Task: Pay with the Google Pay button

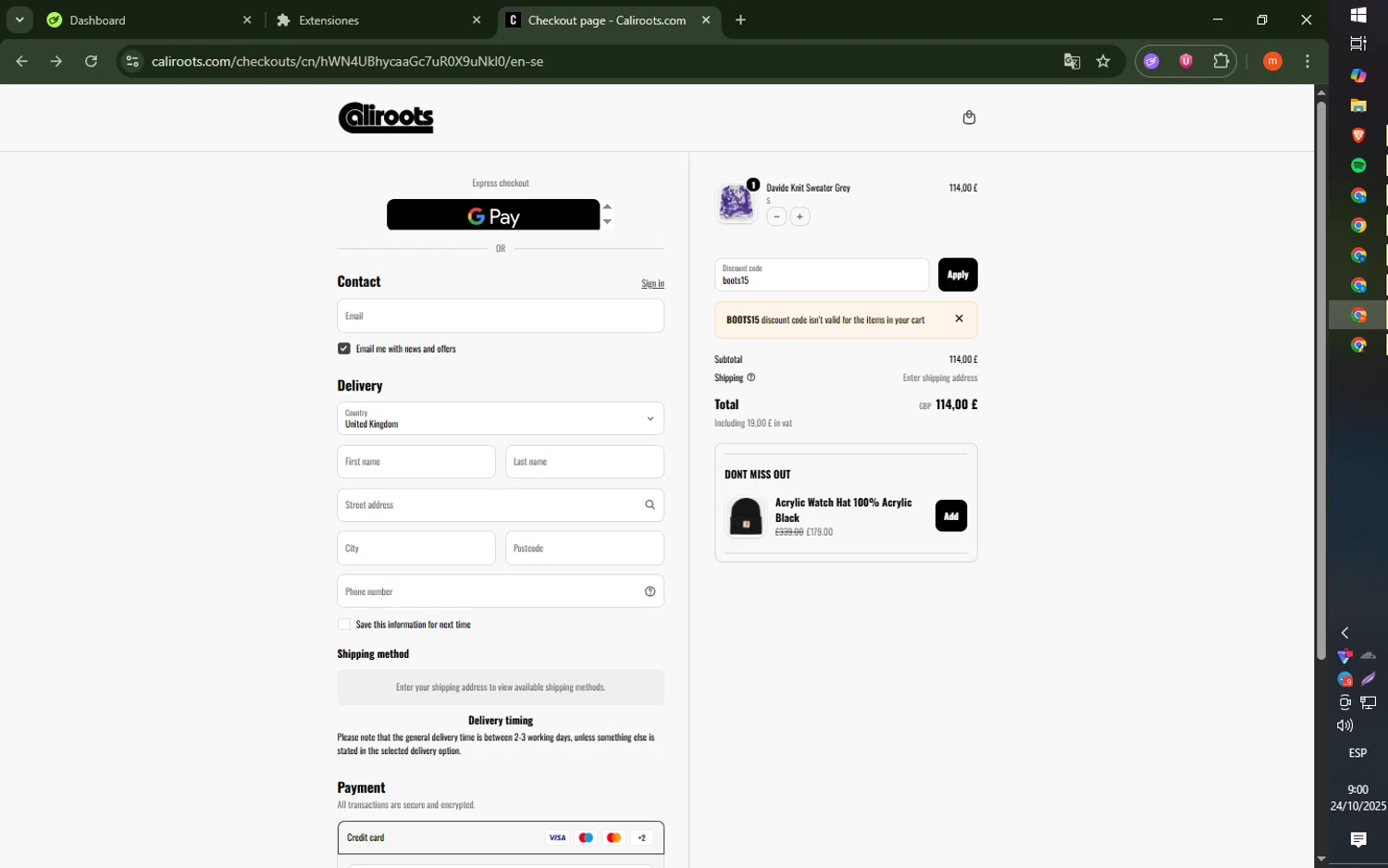Action: [x=493, y=215]
